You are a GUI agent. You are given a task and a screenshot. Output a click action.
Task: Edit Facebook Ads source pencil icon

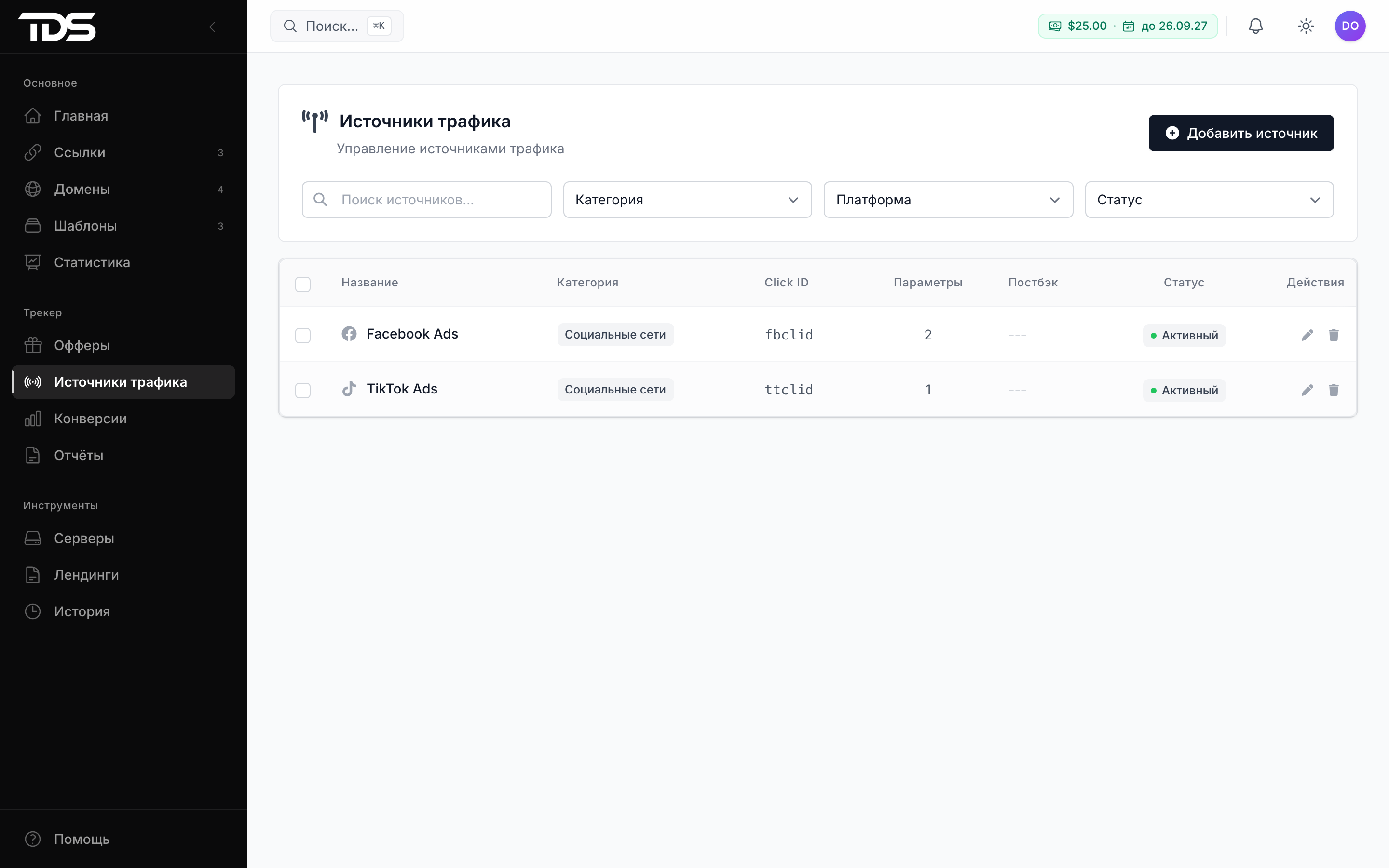coord(1307,335)
